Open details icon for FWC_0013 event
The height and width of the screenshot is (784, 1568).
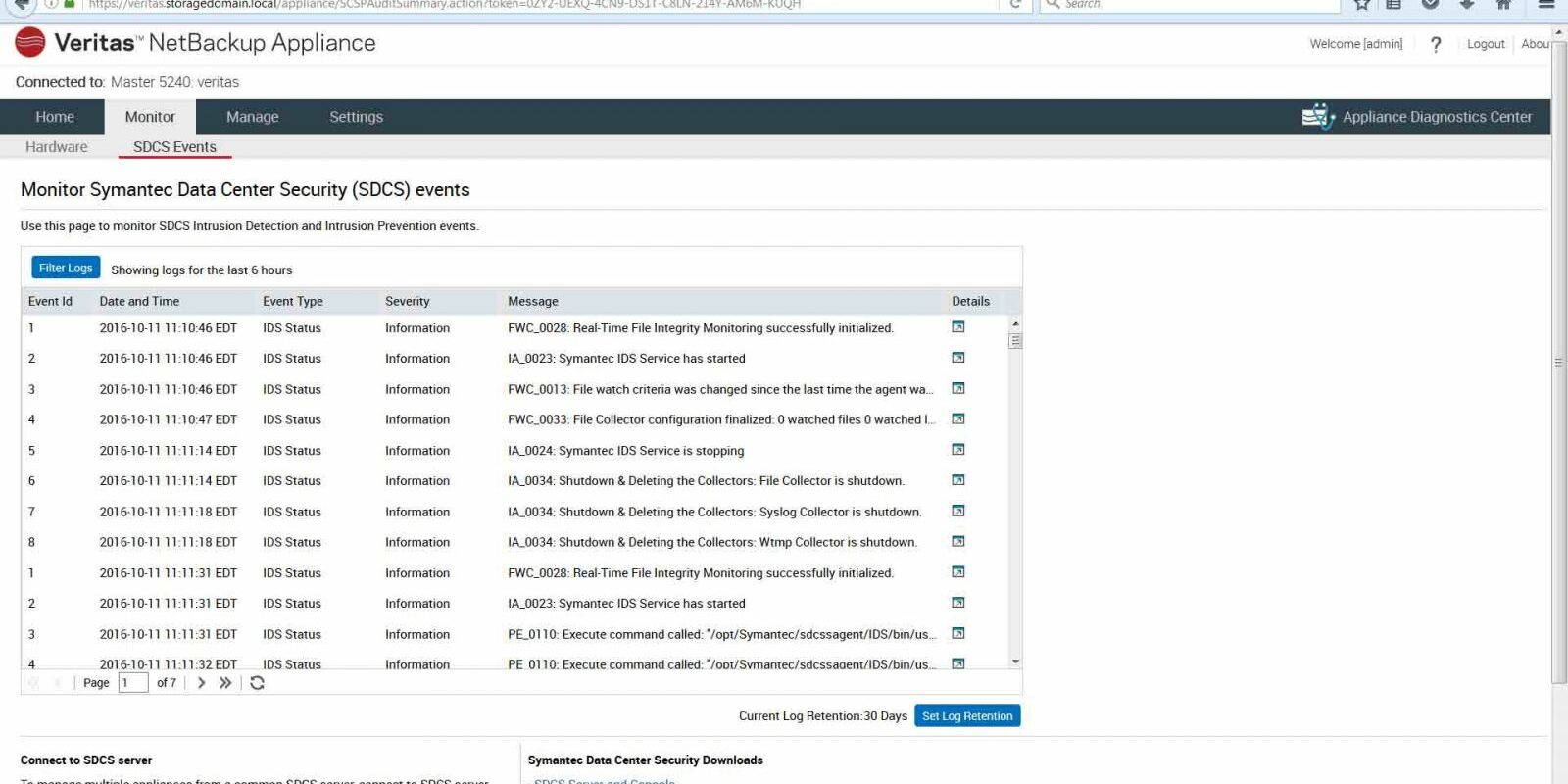click(958, 388)
